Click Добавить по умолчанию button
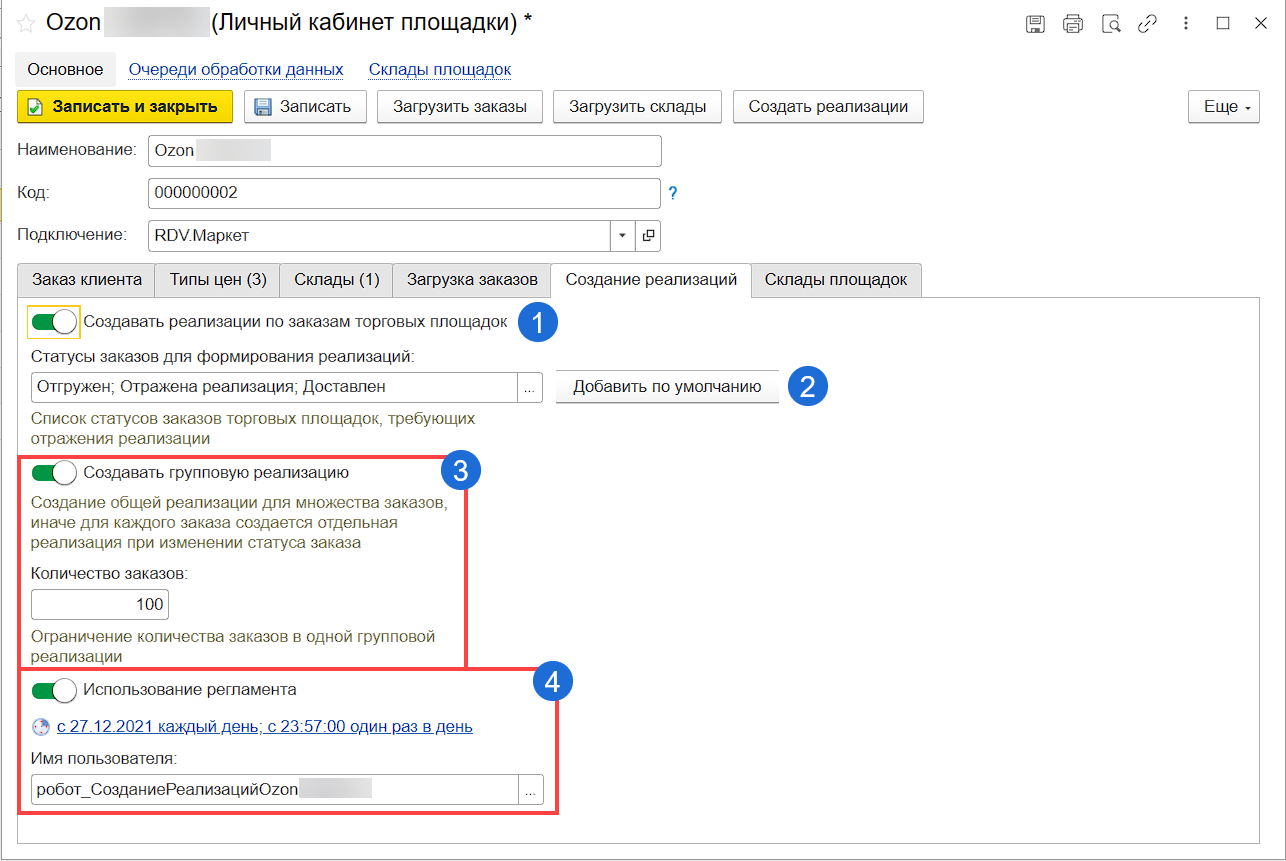The height and width of the screenshot is (861, 1286). point(667,387)
